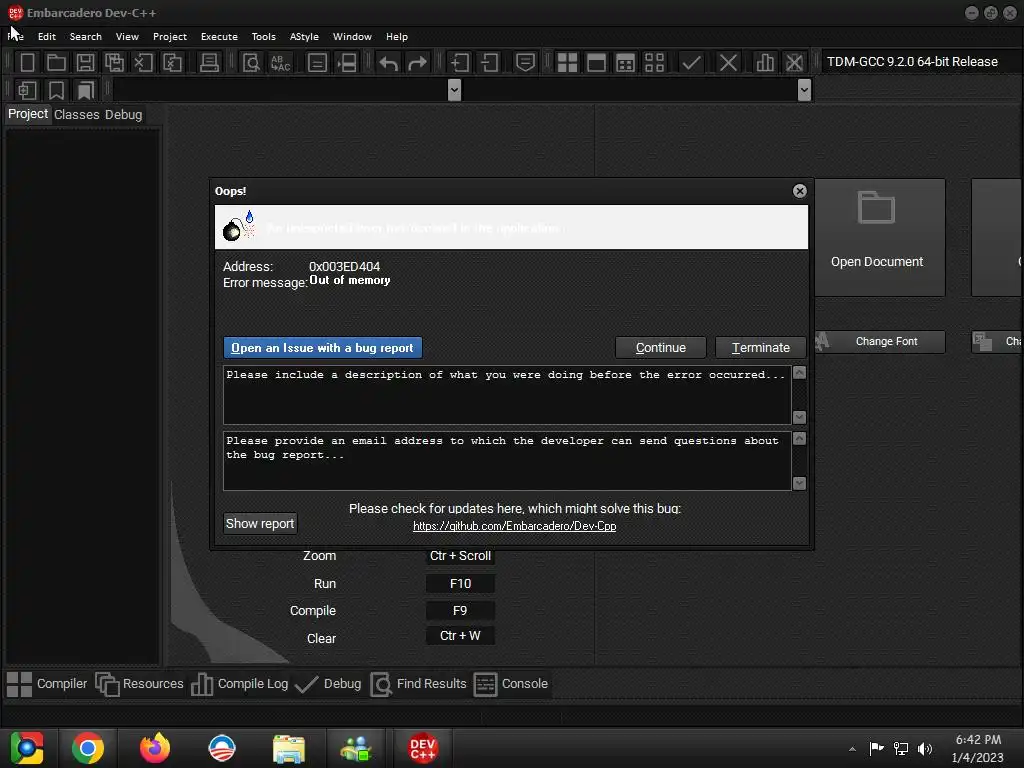Open the Help menu

tap(396, 37)
